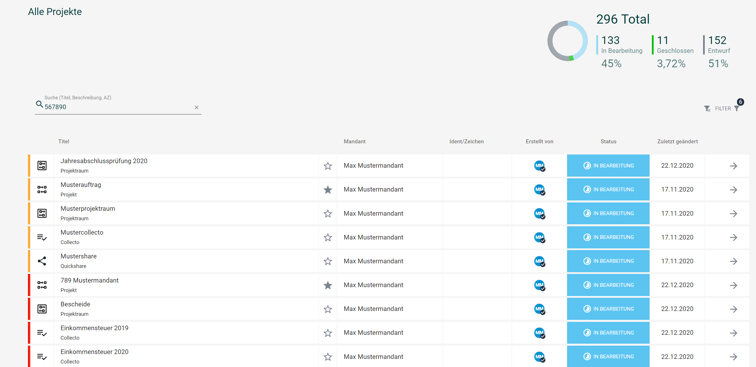Image resolution: width=756 pixels, height=367 pixels.
Task: Sort by the Zuletzt geändert column
Action: coord(677,141)
